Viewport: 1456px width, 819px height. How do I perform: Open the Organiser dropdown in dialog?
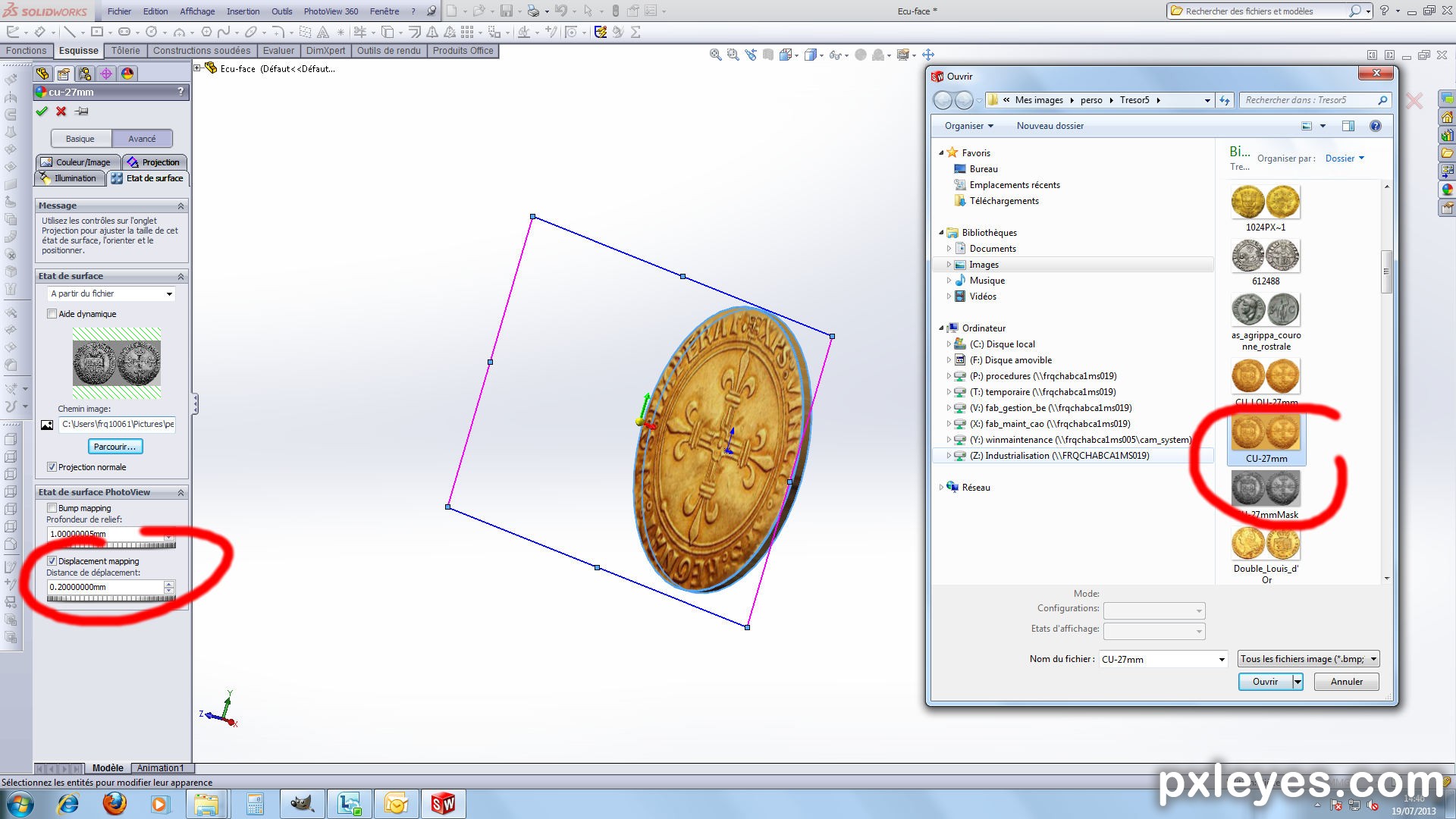coord(968,126)
